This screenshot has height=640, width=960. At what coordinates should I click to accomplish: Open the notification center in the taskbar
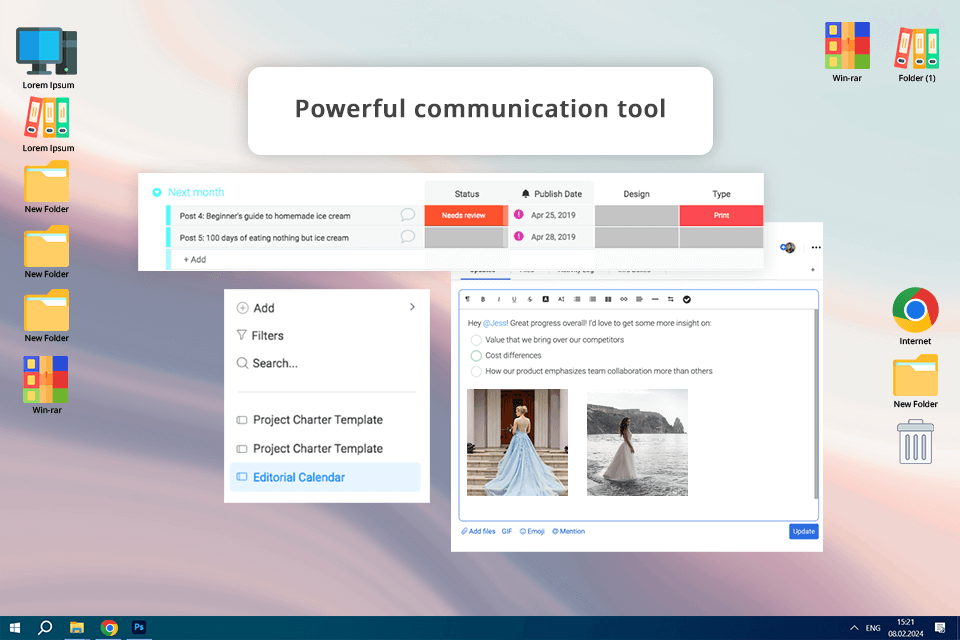pyautogui.click(x=940, y=627)
